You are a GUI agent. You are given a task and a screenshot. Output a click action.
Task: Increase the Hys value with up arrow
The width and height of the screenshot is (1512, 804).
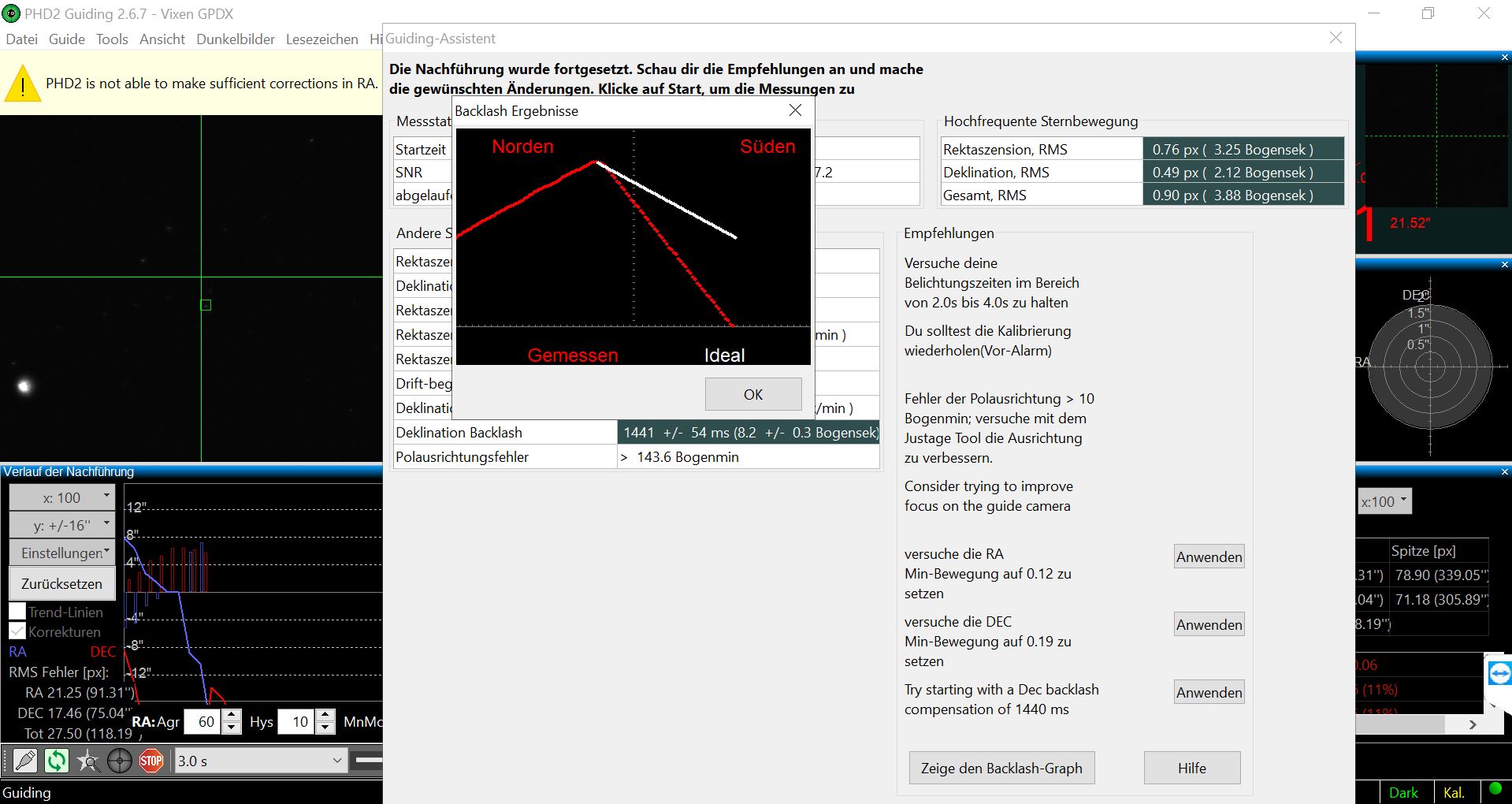click(325, 715)
